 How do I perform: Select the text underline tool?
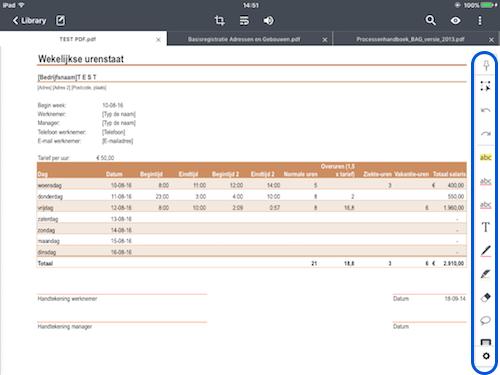click(x=486, y=181)
